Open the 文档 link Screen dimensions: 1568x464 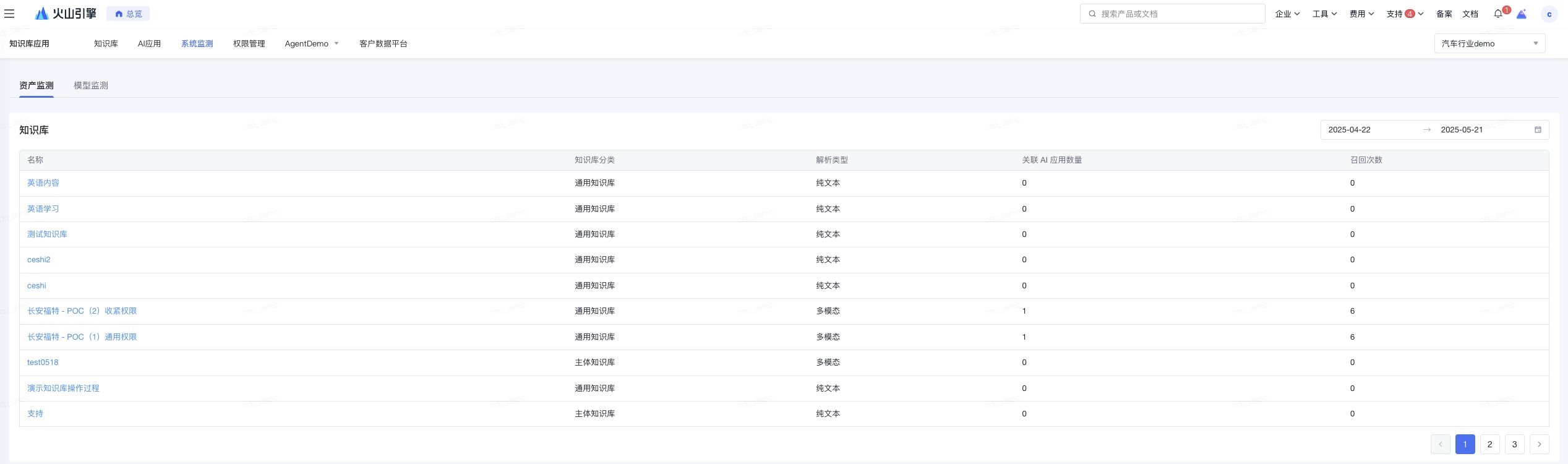(1470, 14)
